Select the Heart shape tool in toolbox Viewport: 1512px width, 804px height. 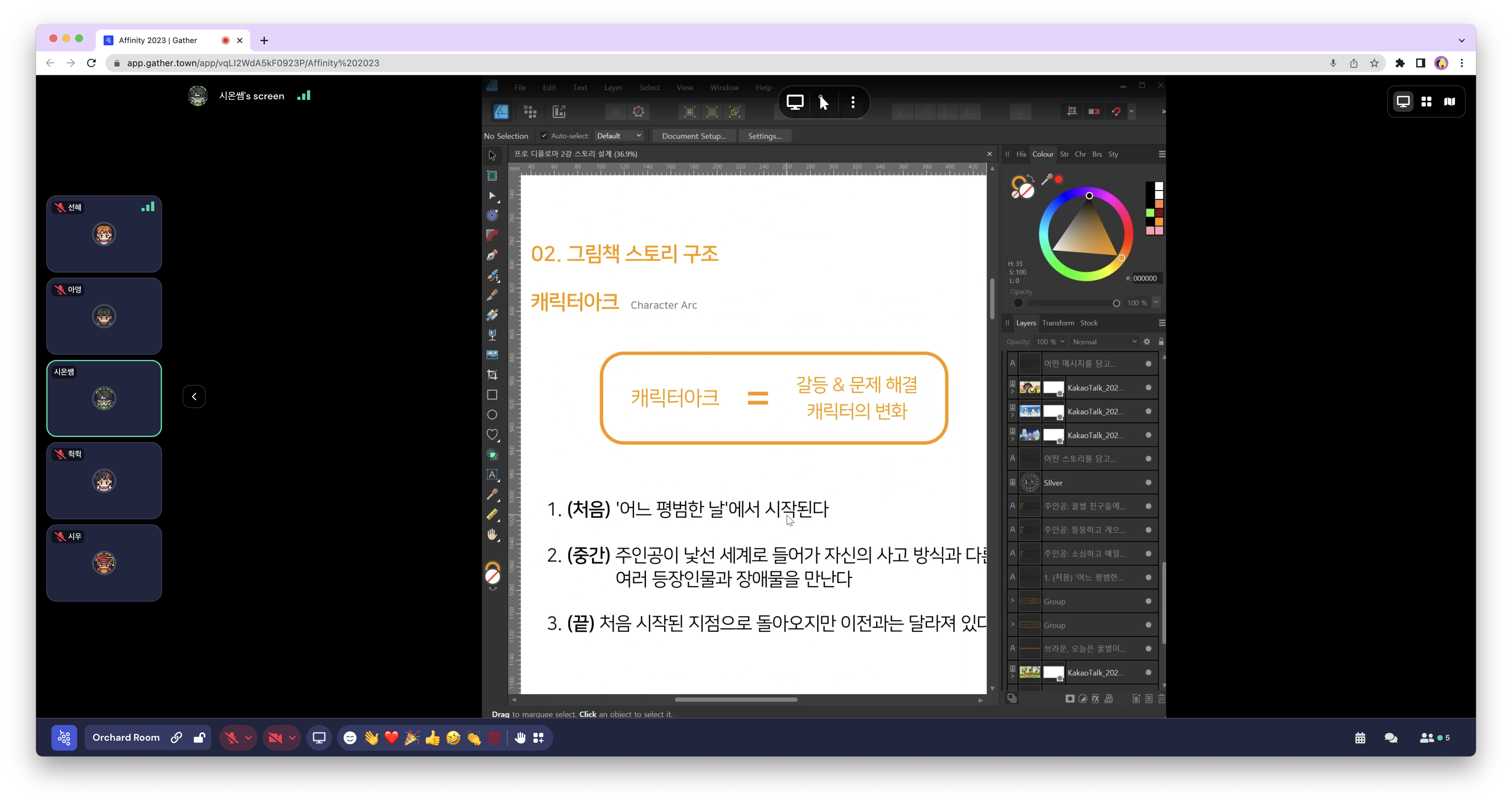click(492, 435)
